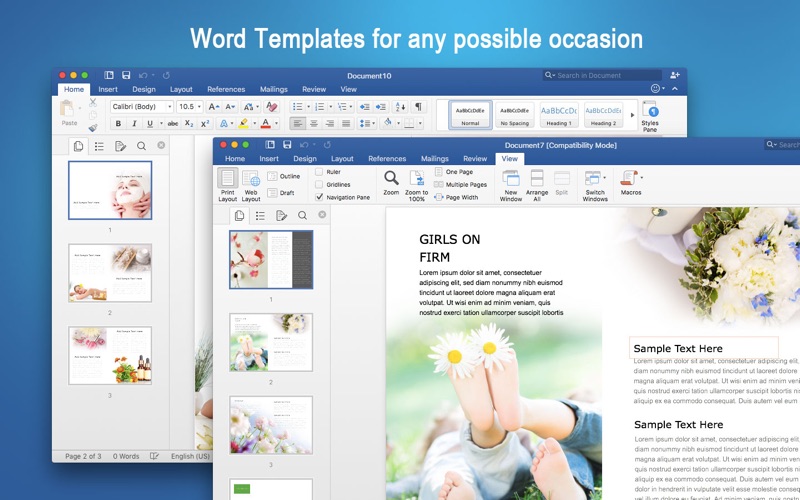800x500 pixels.
Task: Share Document10 with the add-person icon
Action: coord(674,75)
